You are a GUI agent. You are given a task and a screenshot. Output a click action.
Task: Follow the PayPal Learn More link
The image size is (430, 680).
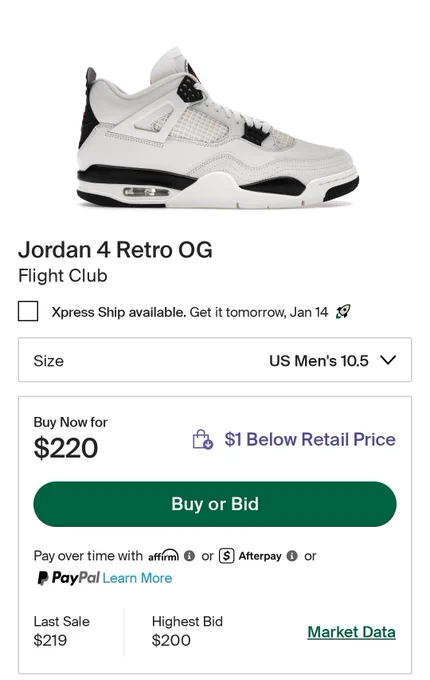pos(137,578)
